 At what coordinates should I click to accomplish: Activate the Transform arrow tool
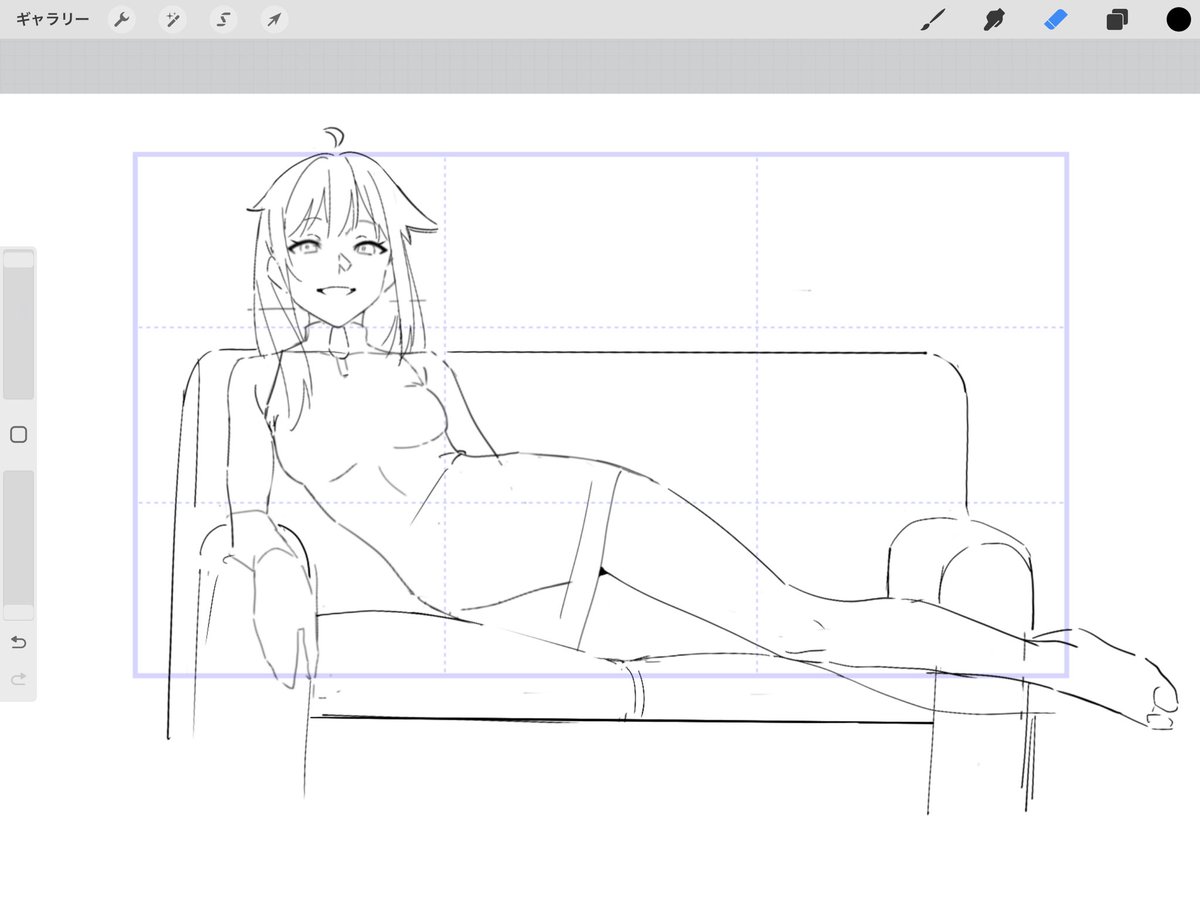click(274, 20)
